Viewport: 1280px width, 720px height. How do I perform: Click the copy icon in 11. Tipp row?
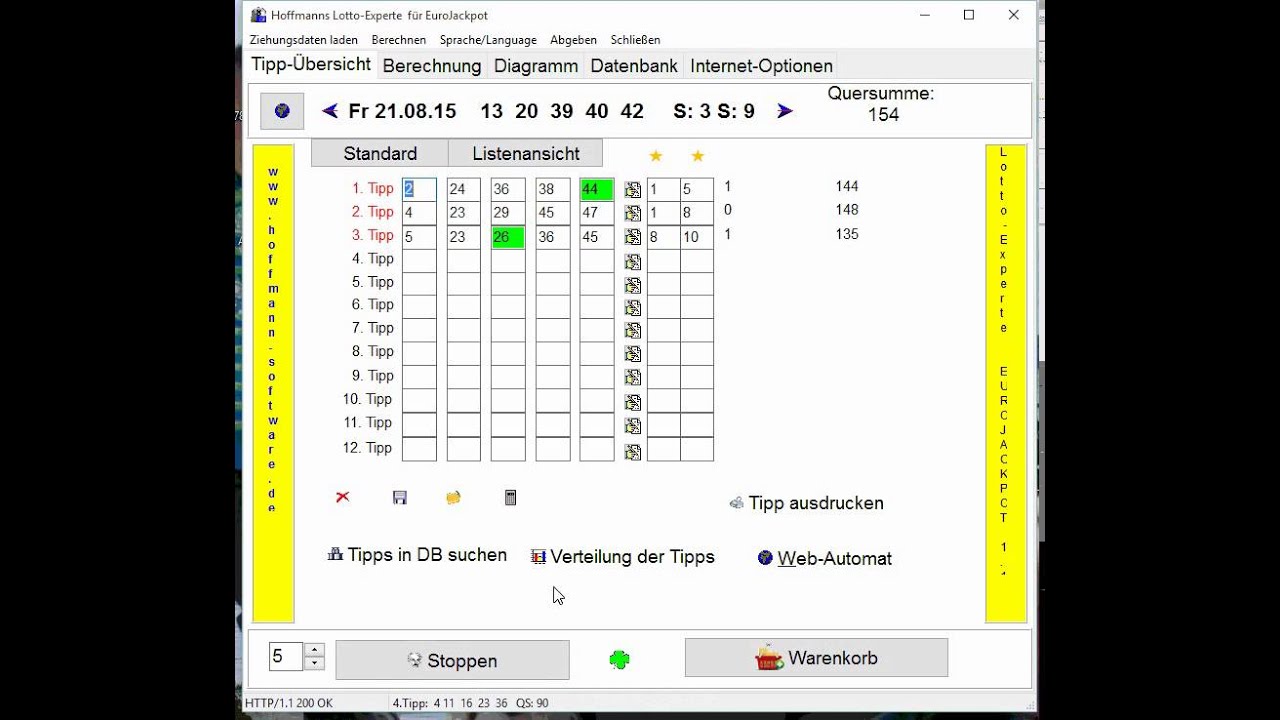coord(632,426)
